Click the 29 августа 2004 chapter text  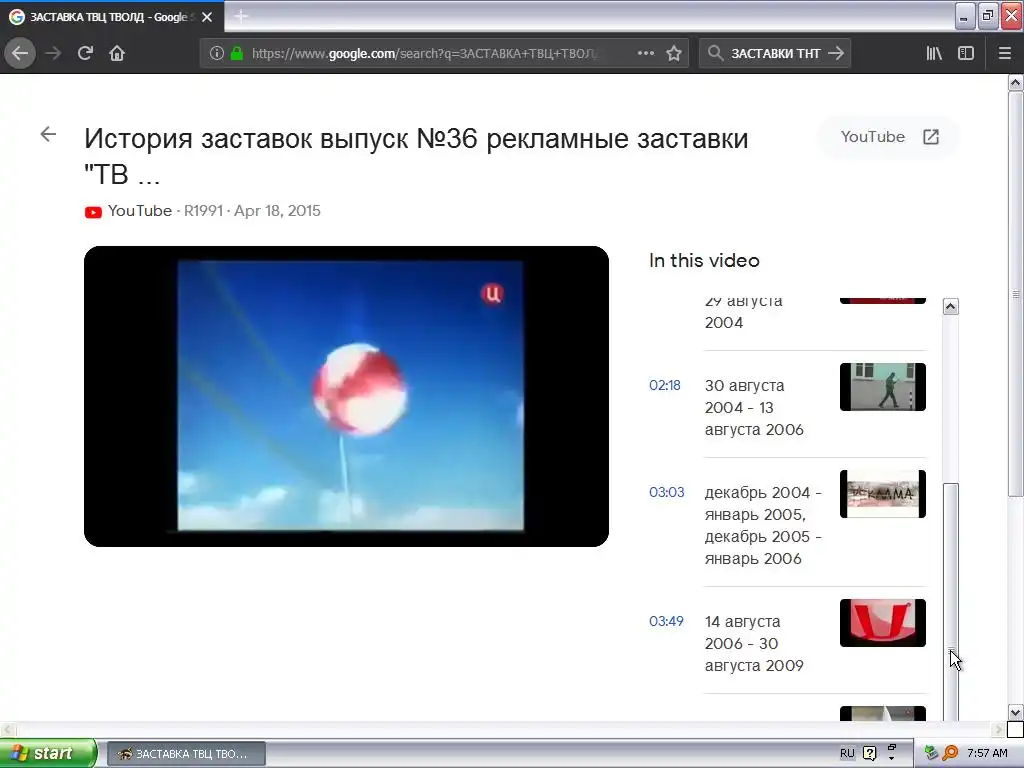744,312
